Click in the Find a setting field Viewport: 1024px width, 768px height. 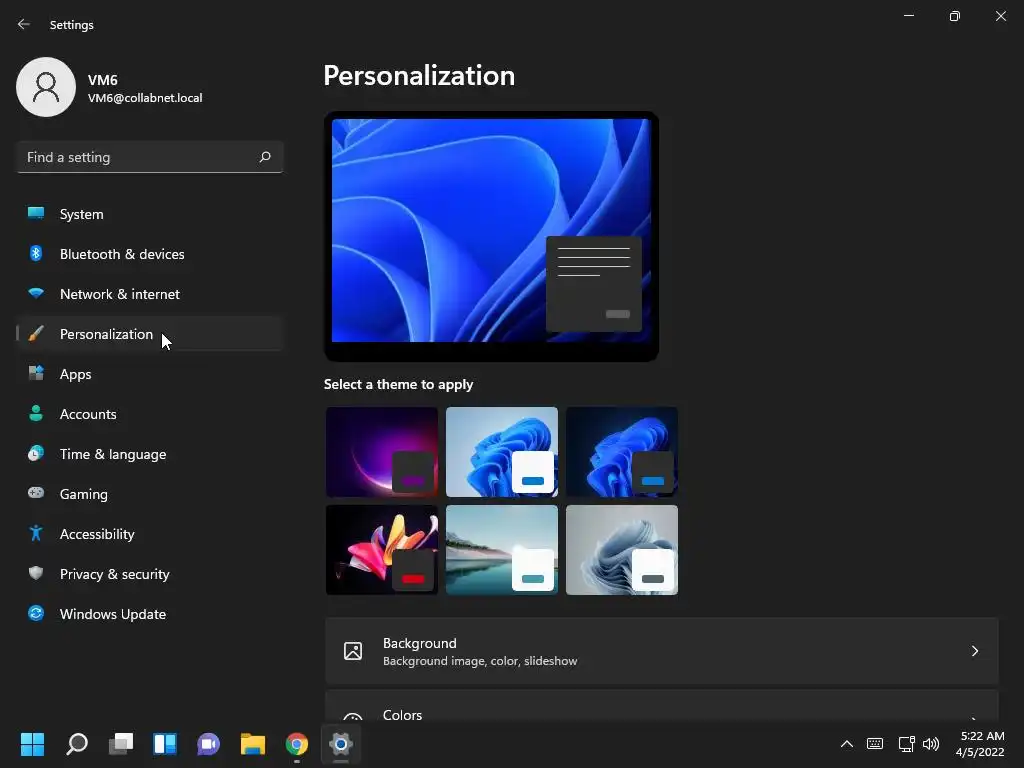[x=150, y=157]
